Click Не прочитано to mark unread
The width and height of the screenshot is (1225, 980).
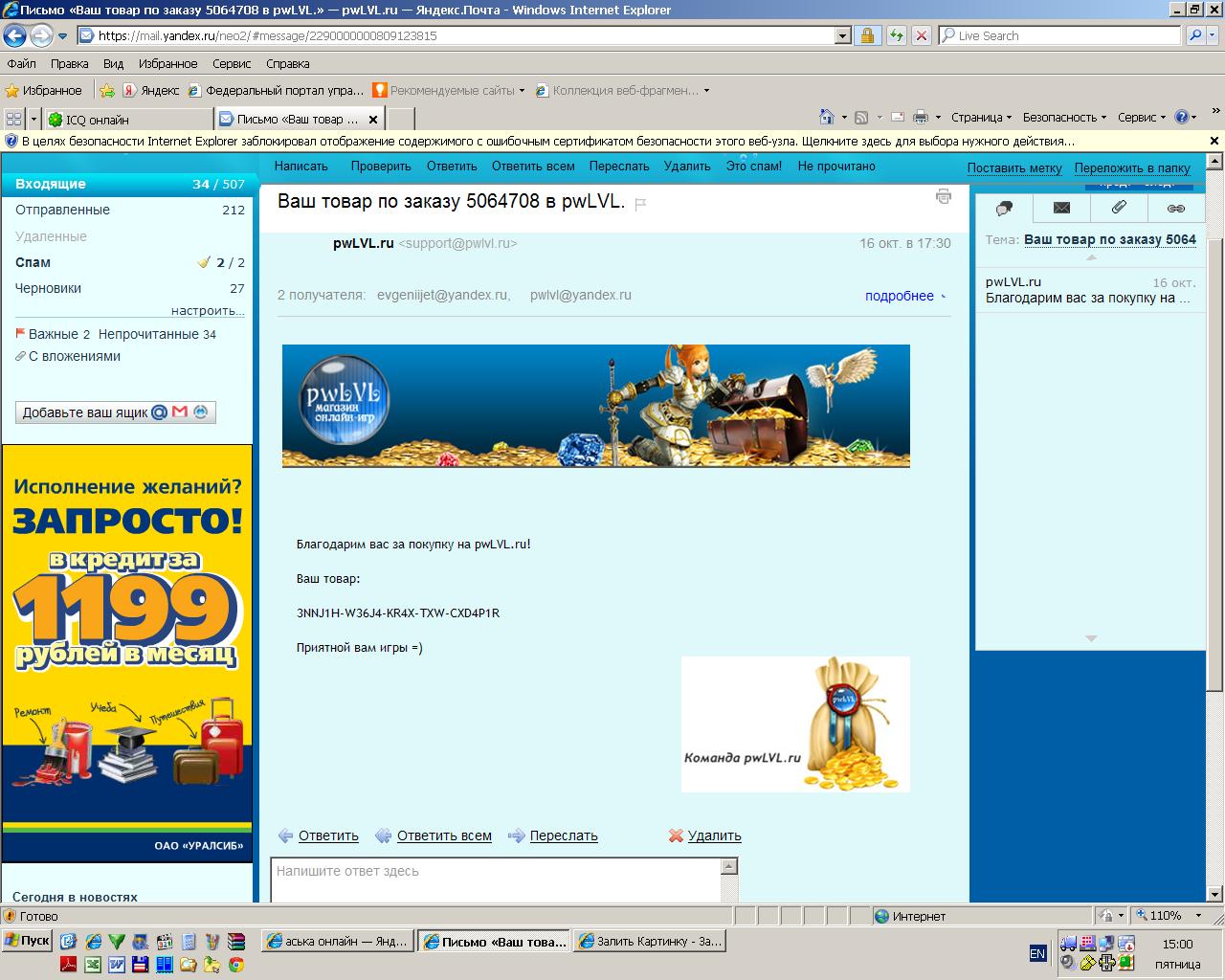(x=836, y=167)
